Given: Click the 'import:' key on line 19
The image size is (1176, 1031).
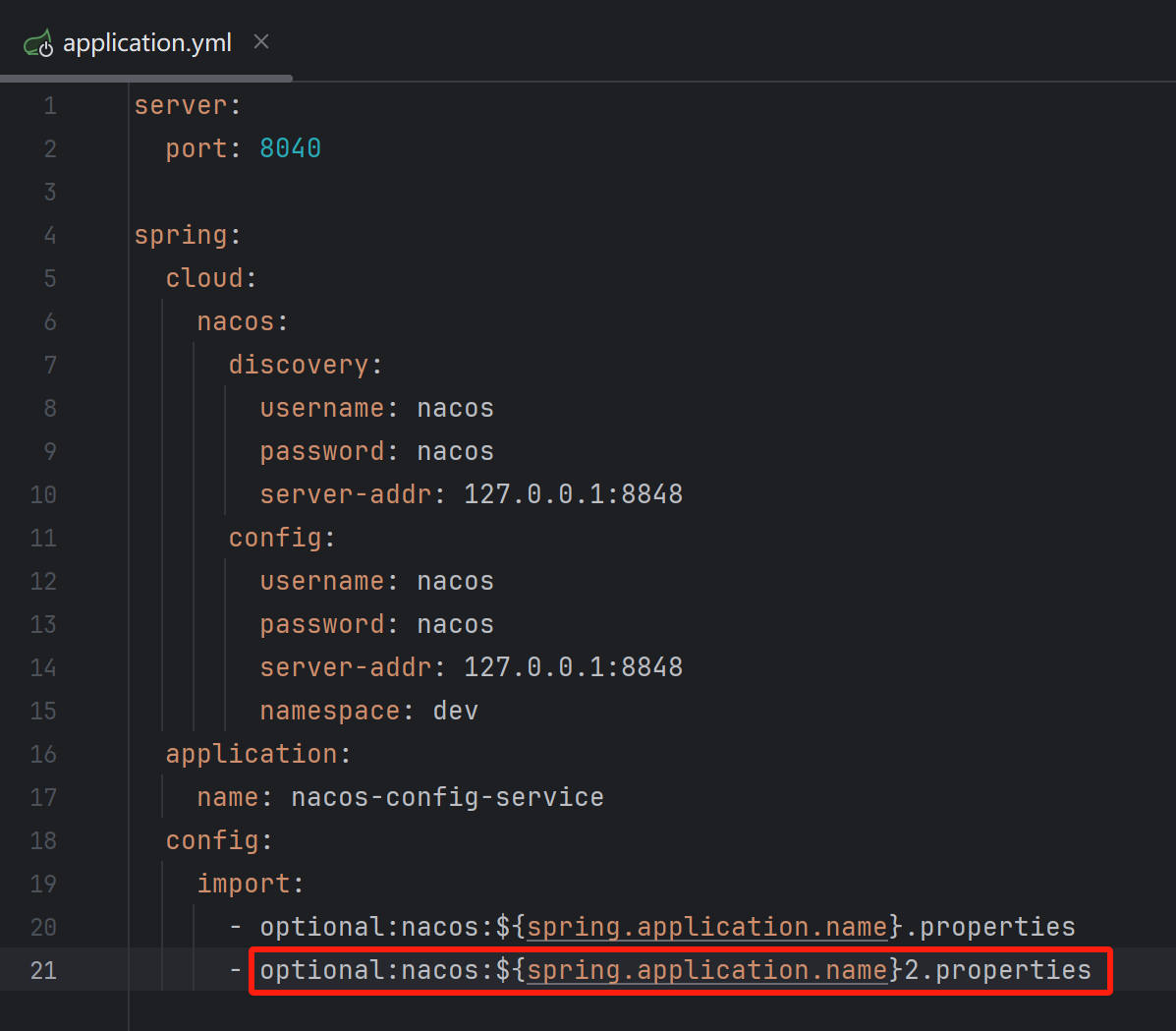Looking at the screenshot, I should pyautogui.click(x=251, y=884).
